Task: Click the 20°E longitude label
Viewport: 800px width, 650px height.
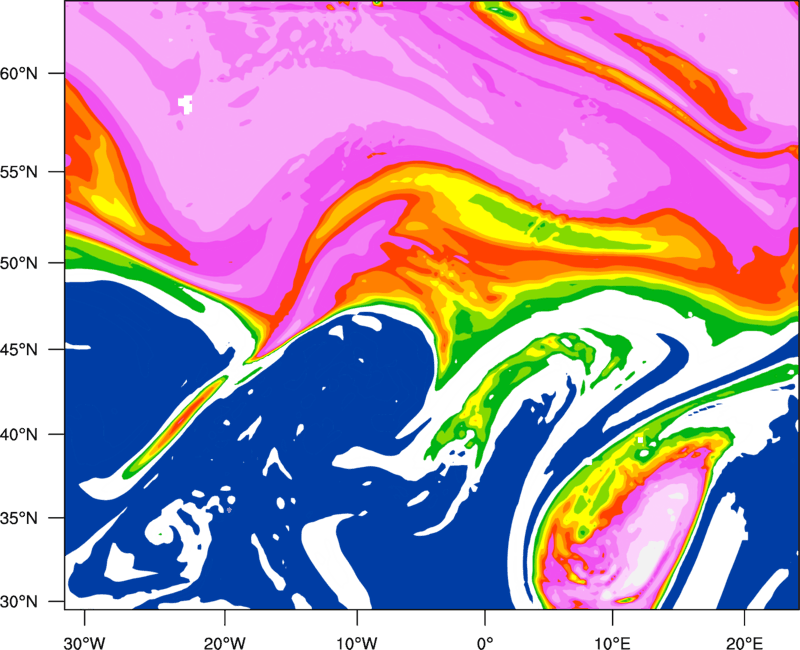Action: pyautogui.click(x=744, y=643)
